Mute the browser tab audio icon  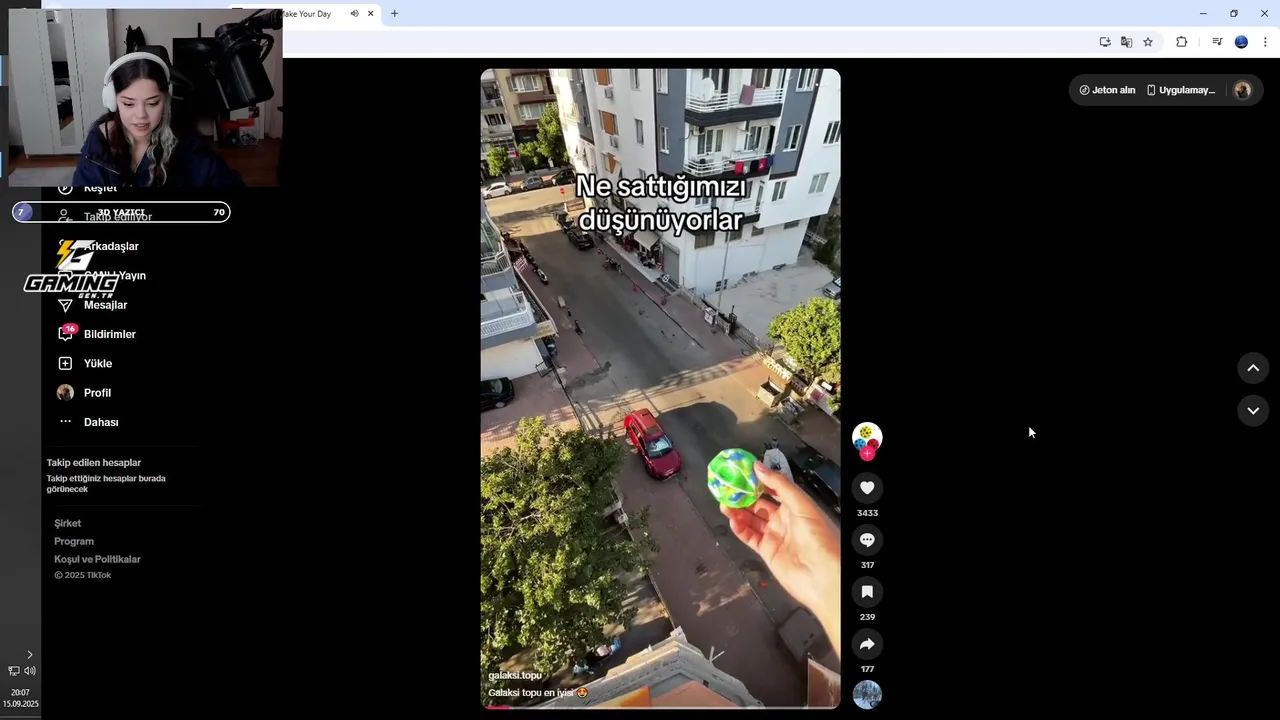click(354, 14)
